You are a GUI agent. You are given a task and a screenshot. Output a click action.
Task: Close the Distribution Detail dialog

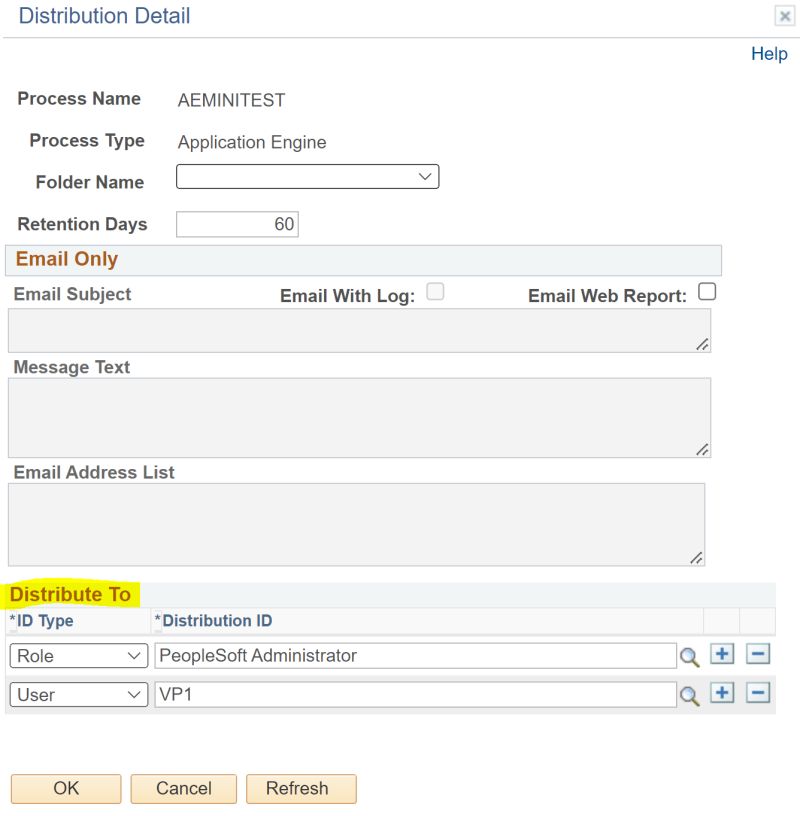(784, 16)
